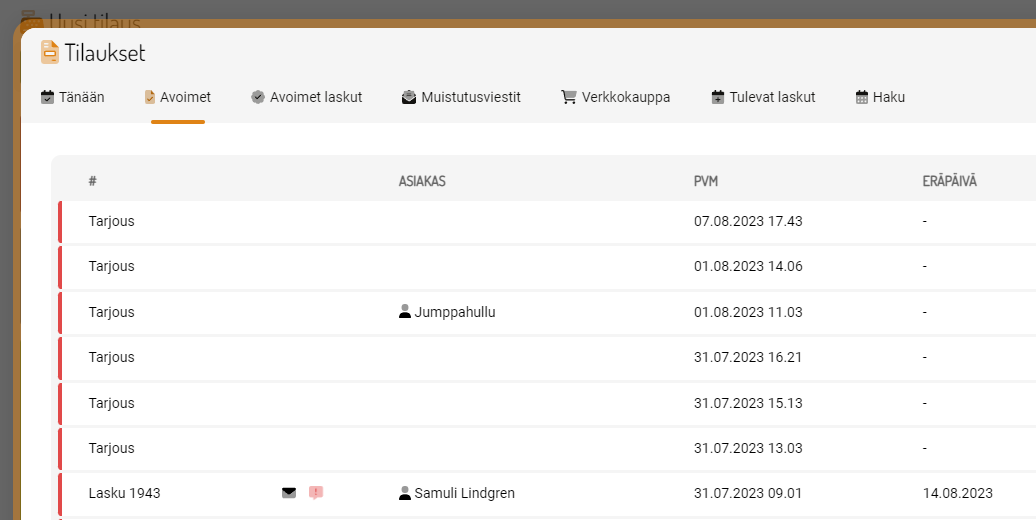
Task: Open the Haku search tab
Action: click(880, 98)
